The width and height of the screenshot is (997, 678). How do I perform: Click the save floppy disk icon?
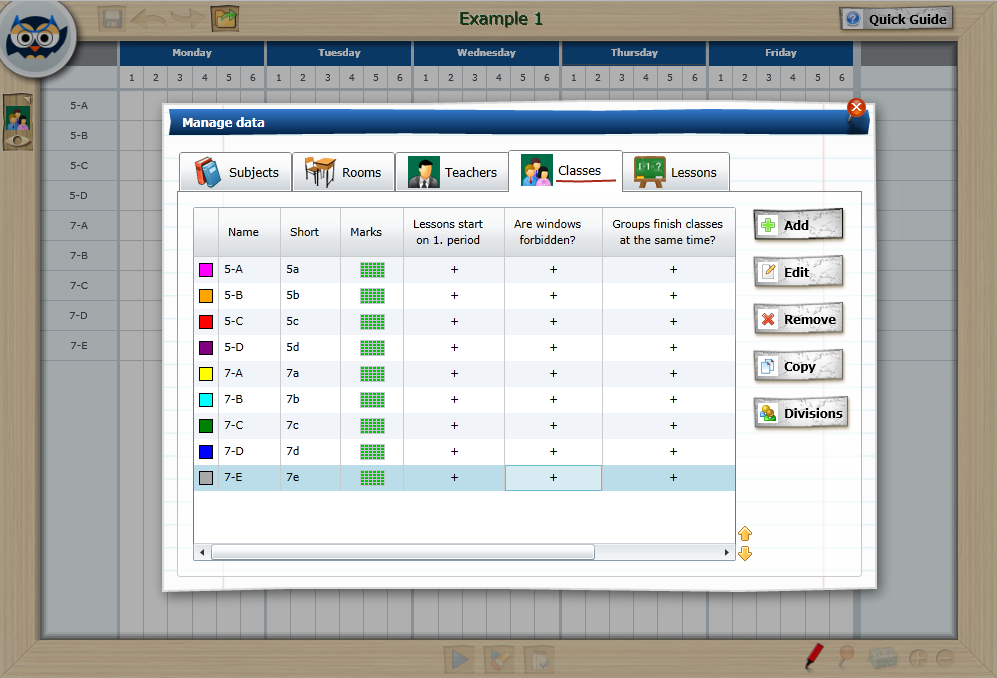click(112, 18)
